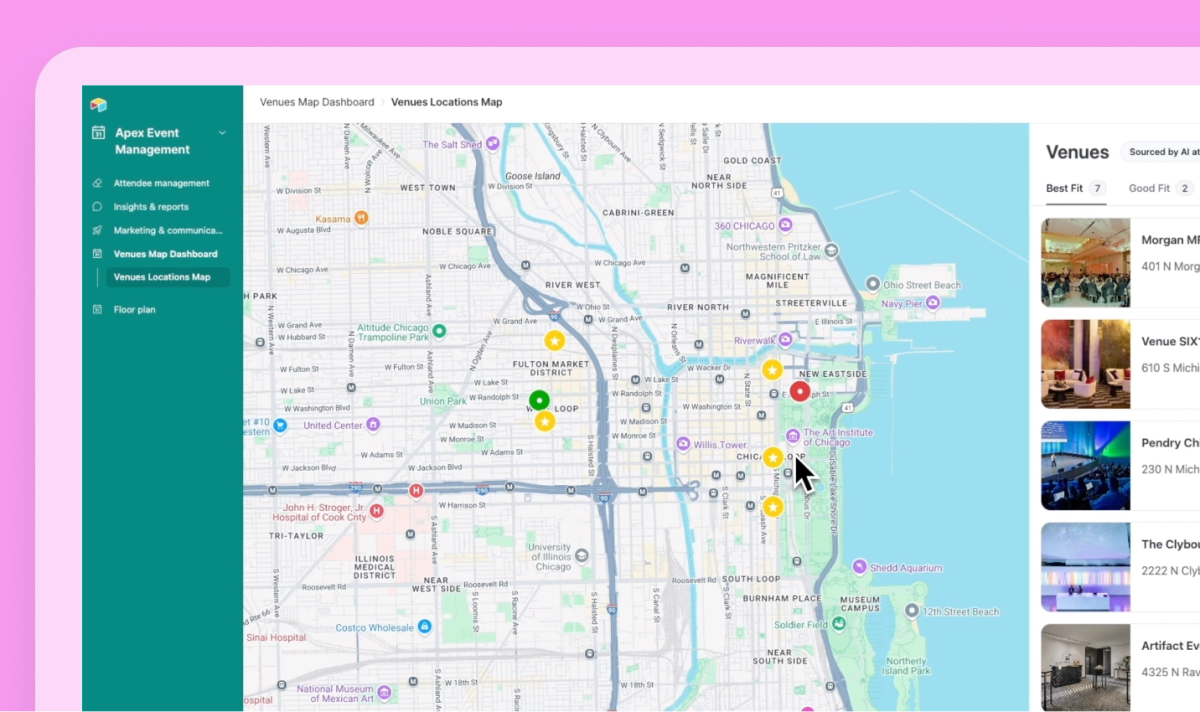The width and height of the screenshot is (1200, 712).
Task: Click the Costco Wholesale map marker
Action: (x=424, y=626)
